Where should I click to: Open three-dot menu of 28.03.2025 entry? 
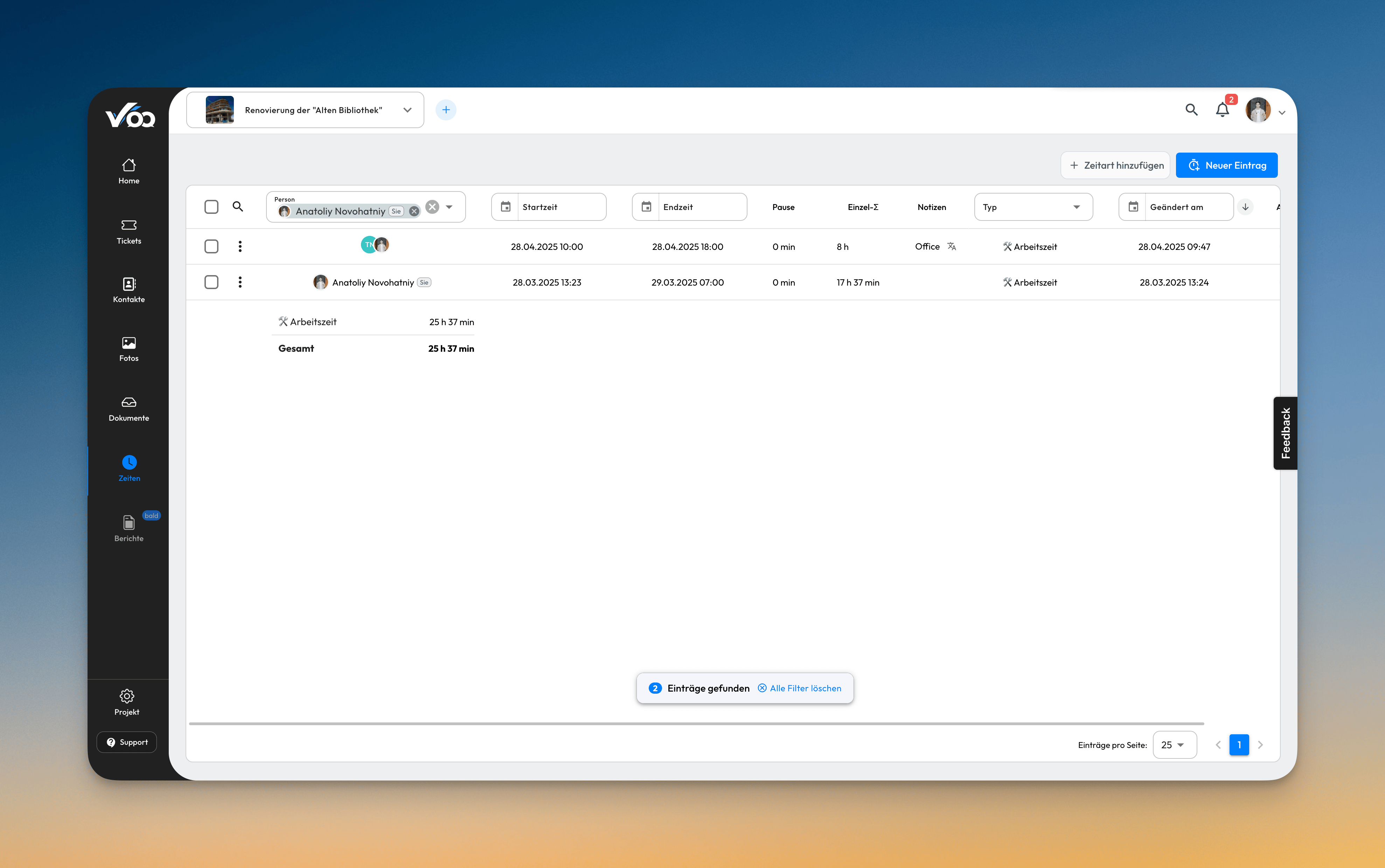[240, 282]
